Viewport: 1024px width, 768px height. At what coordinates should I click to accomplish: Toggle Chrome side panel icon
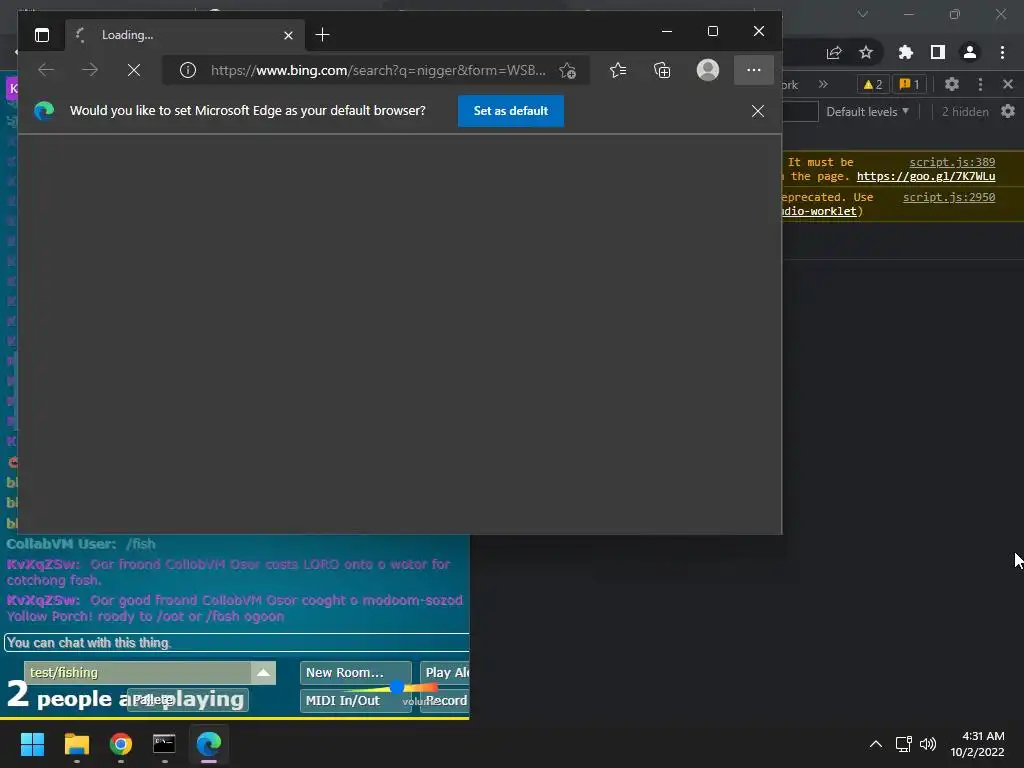938,52
